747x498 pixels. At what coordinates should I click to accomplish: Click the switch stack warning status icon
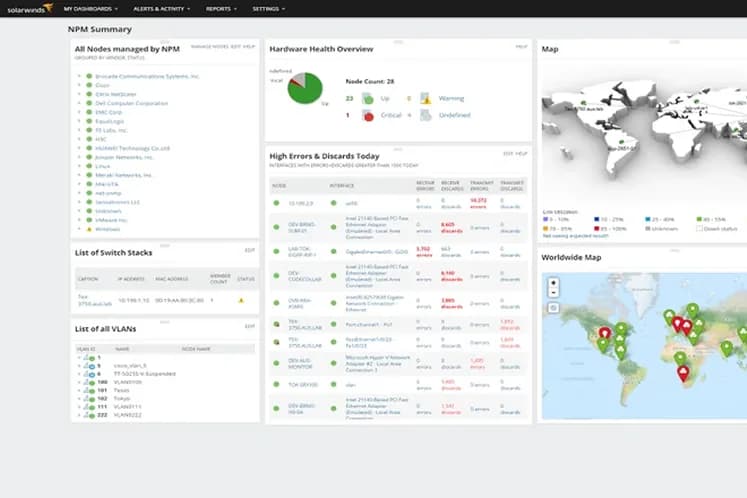(x=241, y=300)
